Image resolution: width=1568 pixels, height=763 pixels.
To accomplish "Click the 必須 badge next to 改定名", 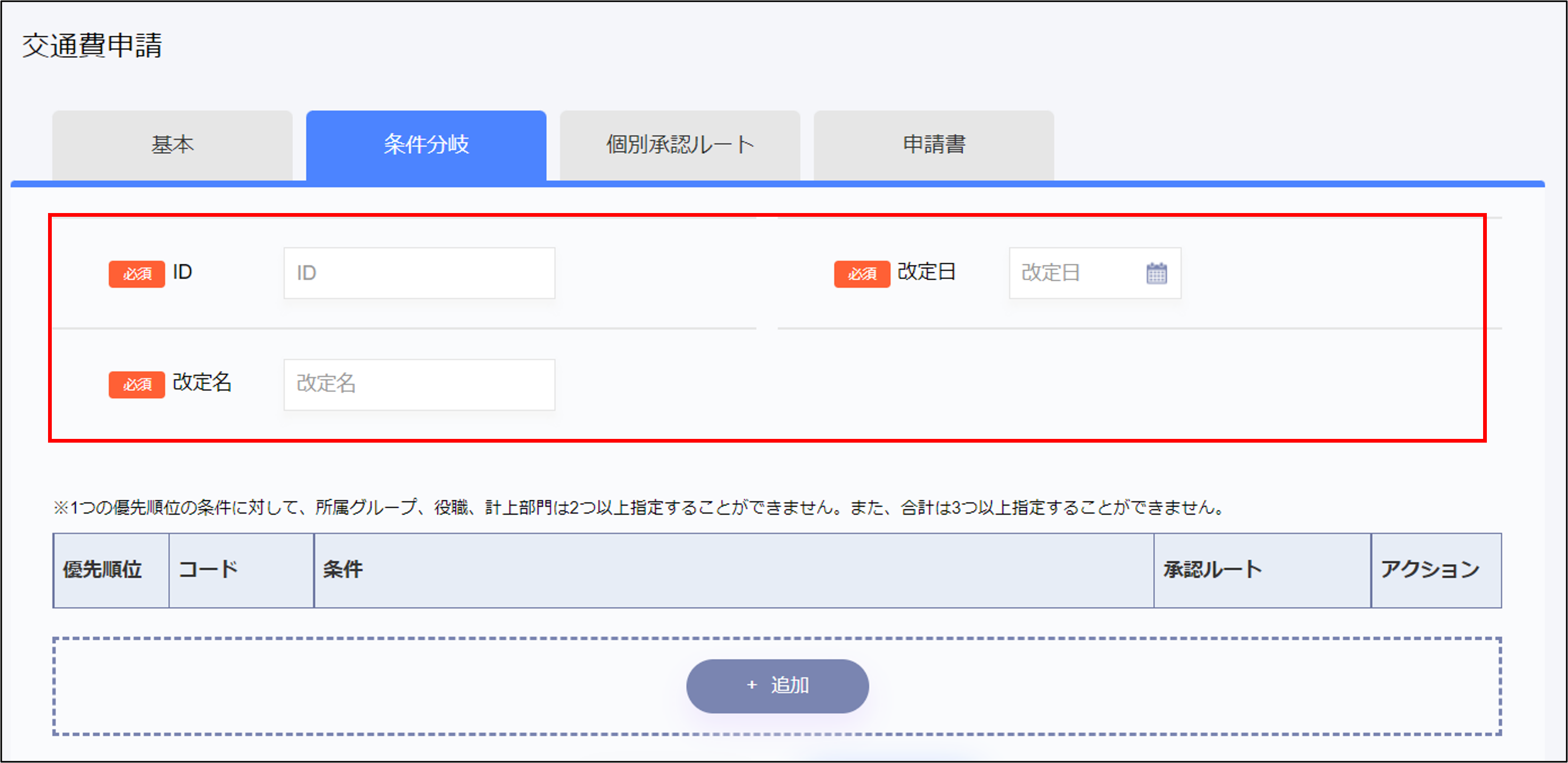I will pyautogui.click(x=136, y=384).
